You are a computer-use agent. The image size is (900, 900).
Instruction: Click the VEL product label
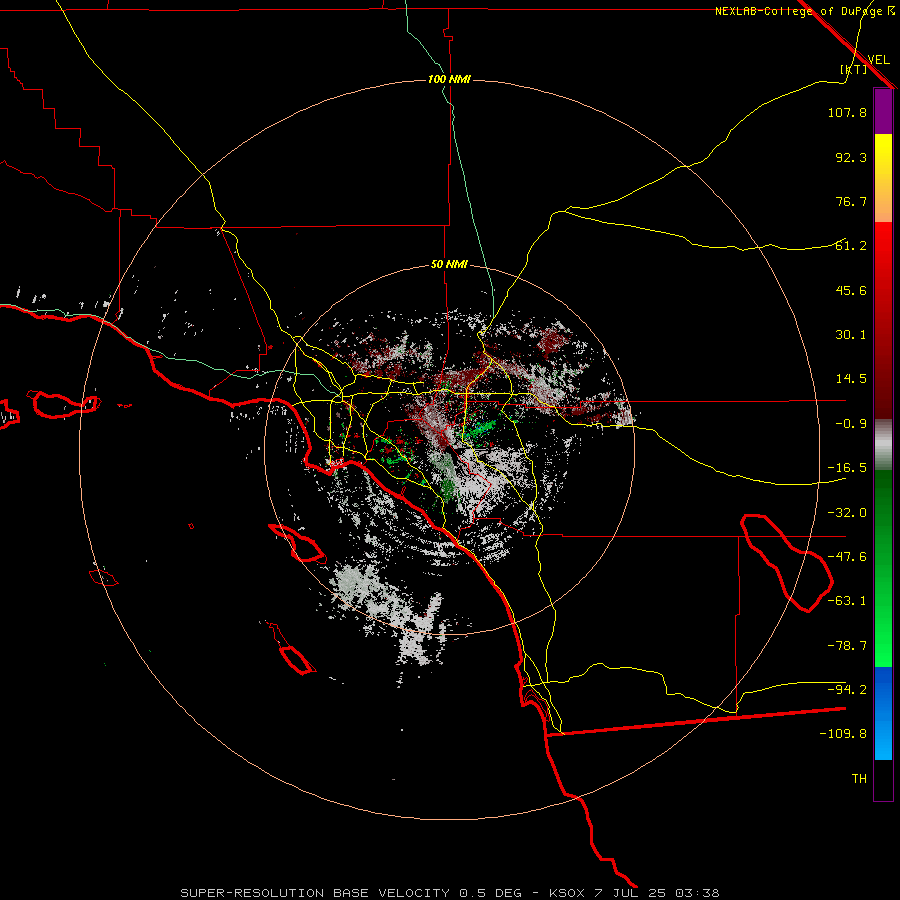point(878,60)
